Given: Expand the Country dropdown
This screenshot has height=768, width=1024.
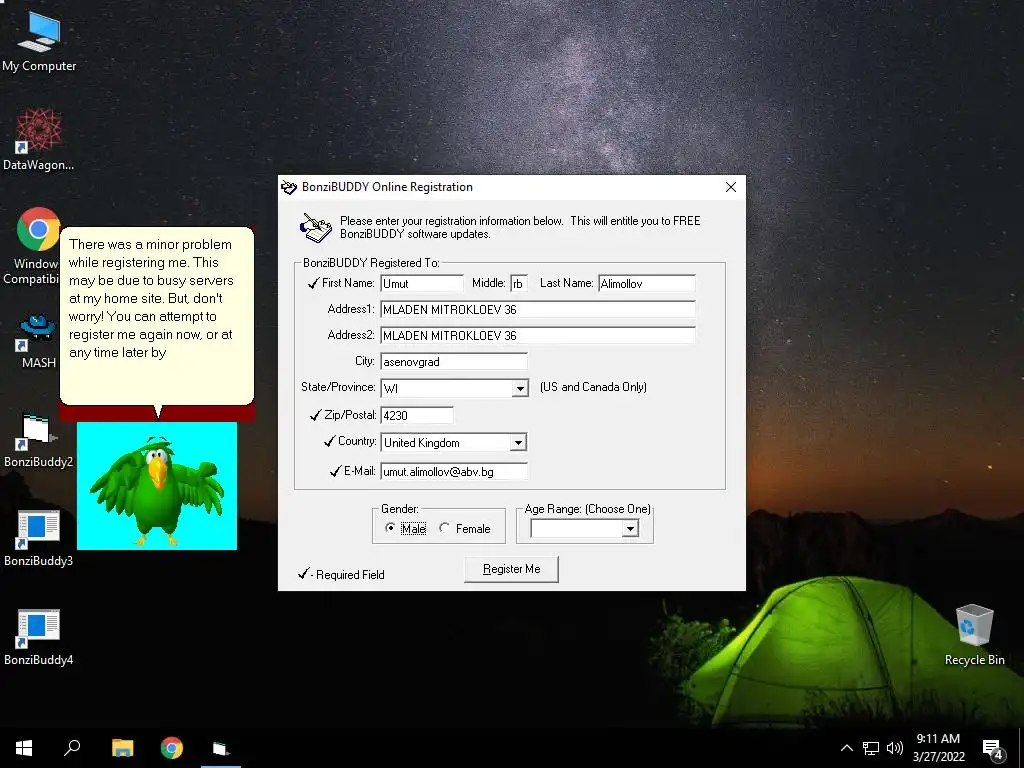Looking at the screenshot, I should tap(518, 443).
